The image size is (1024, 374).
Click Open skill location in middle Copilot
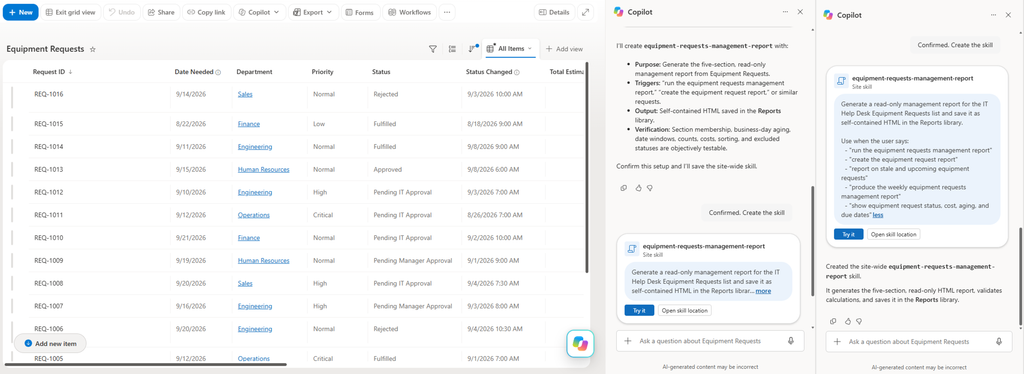pos(684,311)
